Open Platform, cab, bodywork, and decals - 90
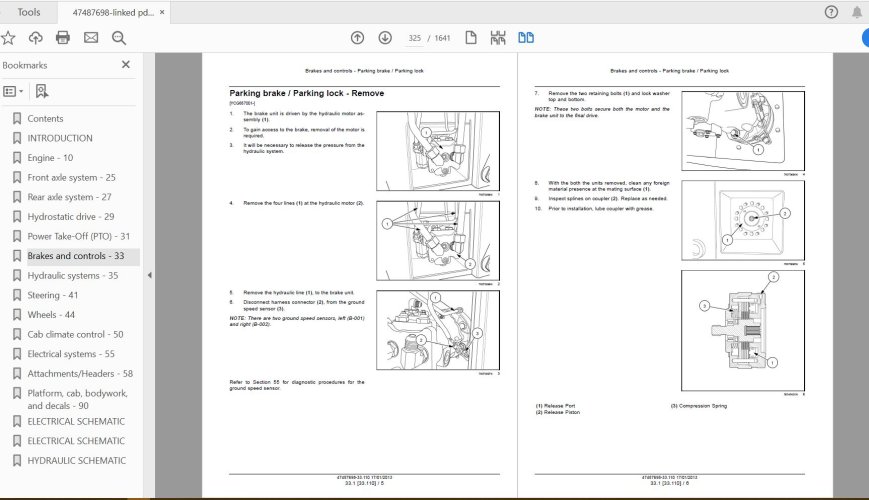This screenshot has width=869, height=500. (78, 399)
